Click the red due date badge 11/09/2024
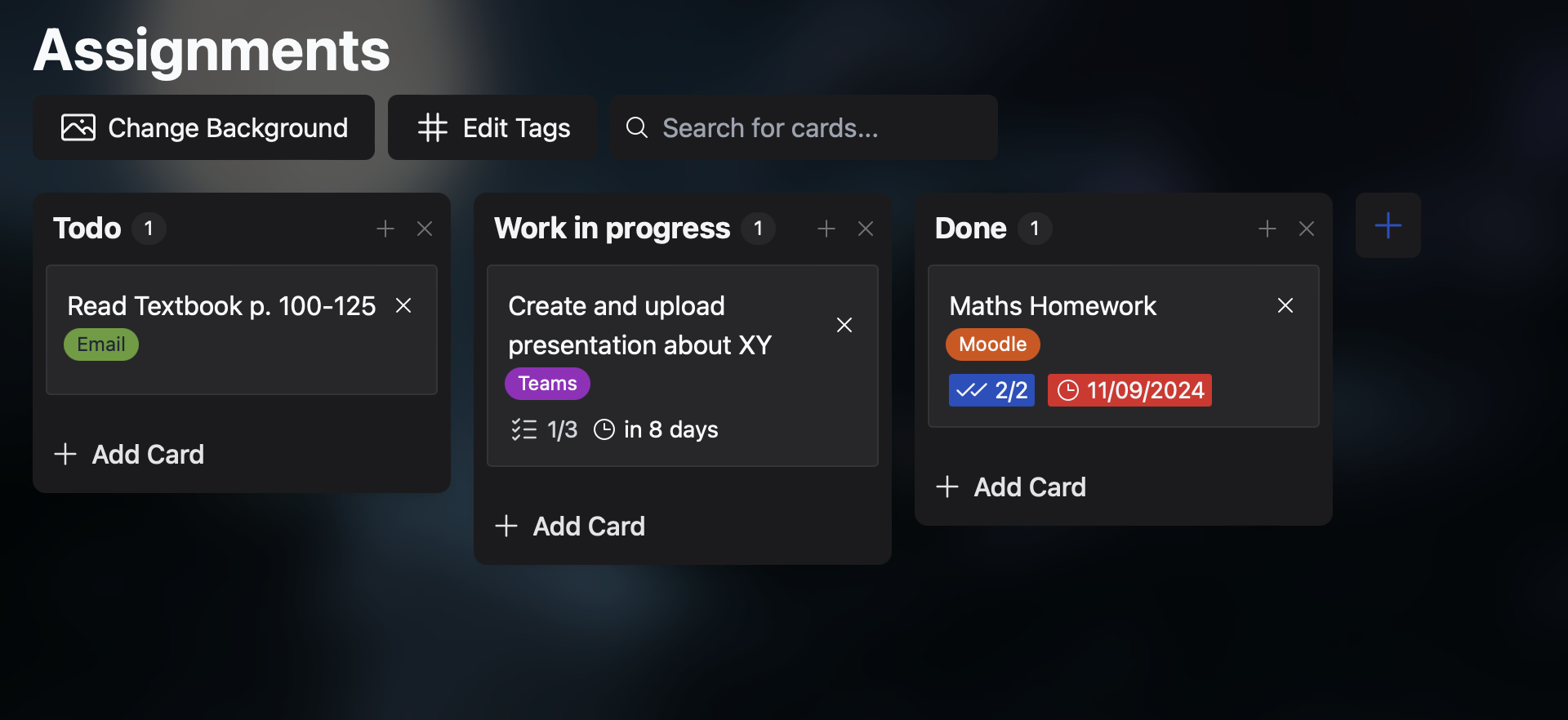 (1129, 389)
